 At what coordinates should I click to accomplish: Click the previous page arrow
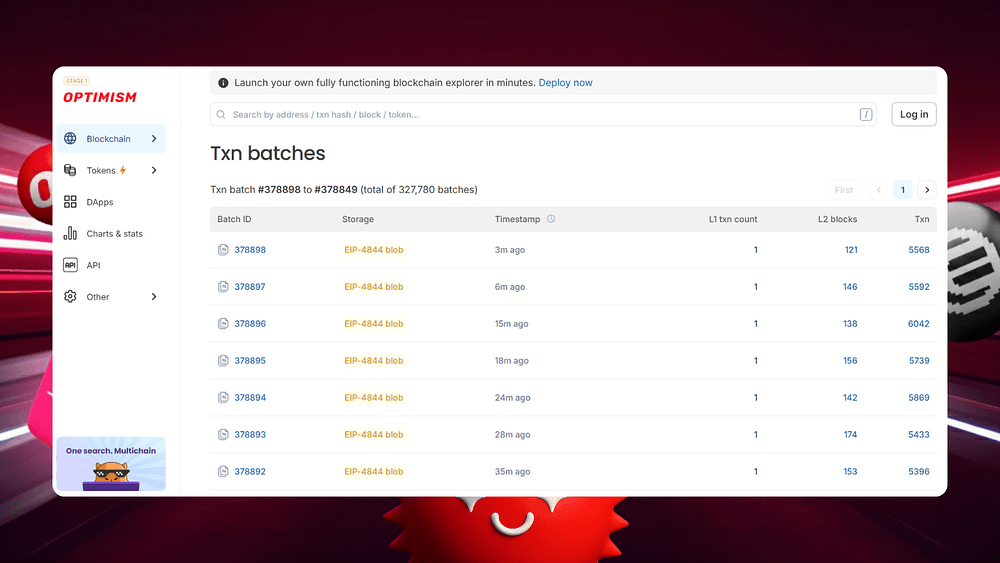(878, 190)
